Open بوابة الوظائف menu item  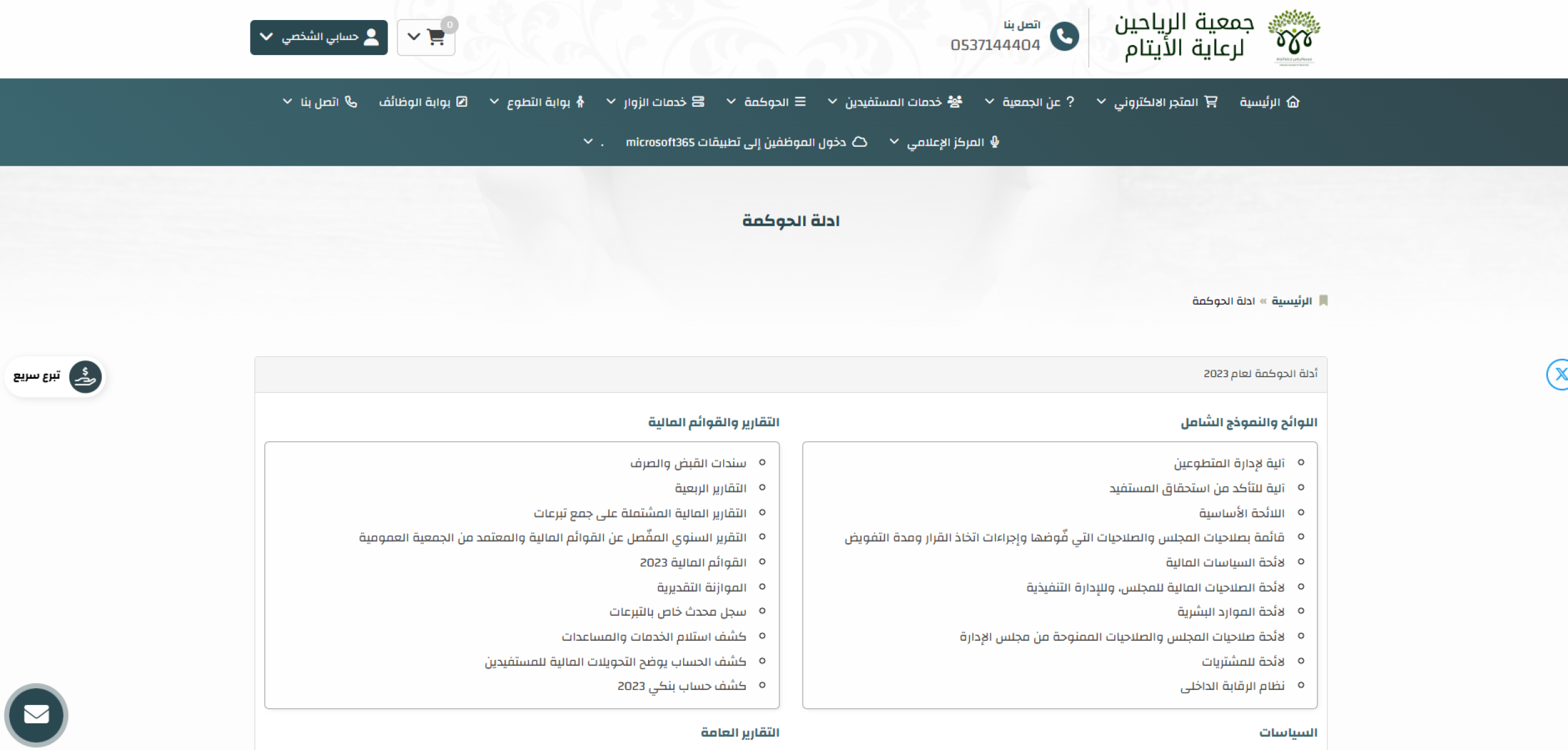pyautogui.click(x=423, y=102)
